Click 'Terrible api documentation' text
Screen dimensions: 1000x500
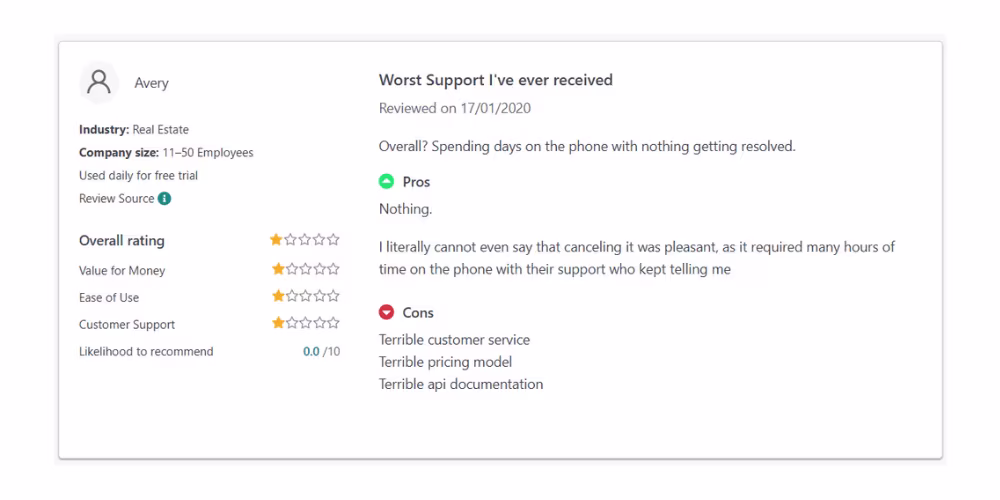click(461, 384)
